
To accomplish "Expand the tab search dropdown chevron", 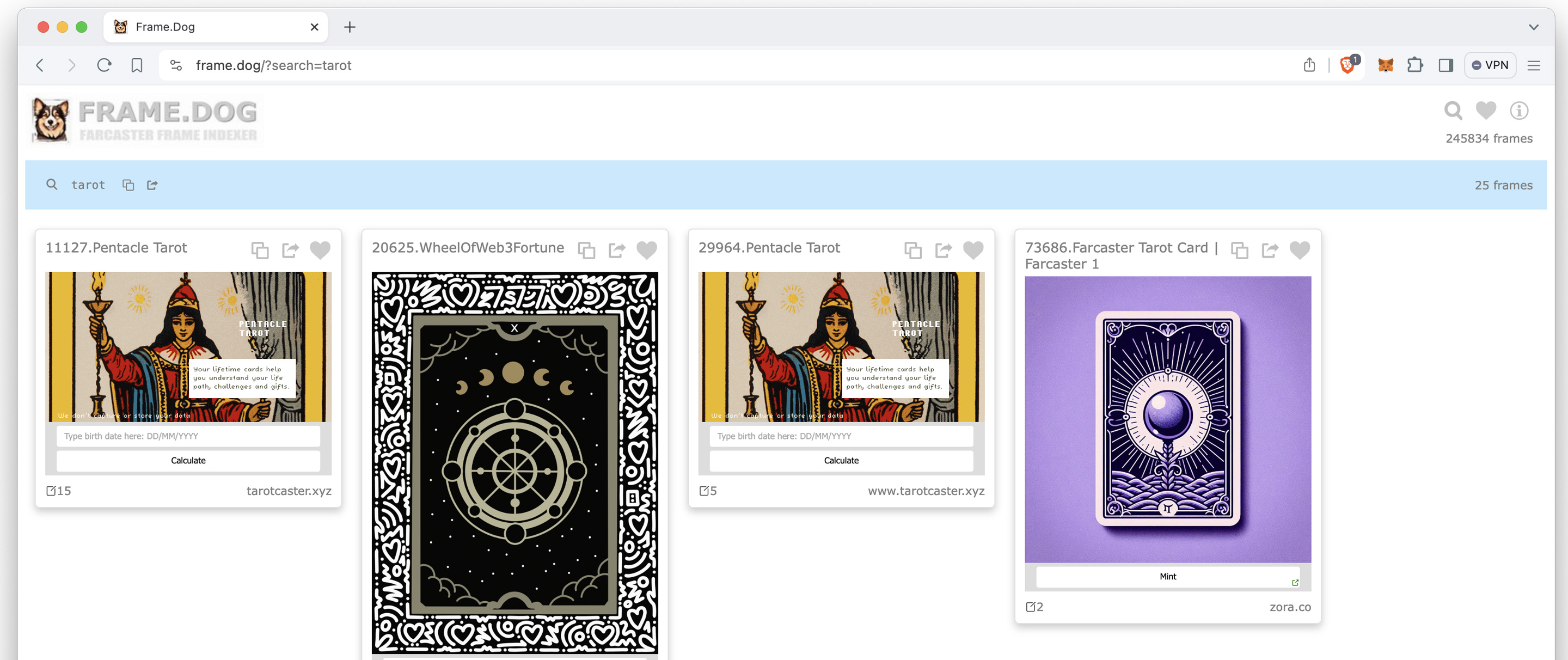I will [1533, 27].
